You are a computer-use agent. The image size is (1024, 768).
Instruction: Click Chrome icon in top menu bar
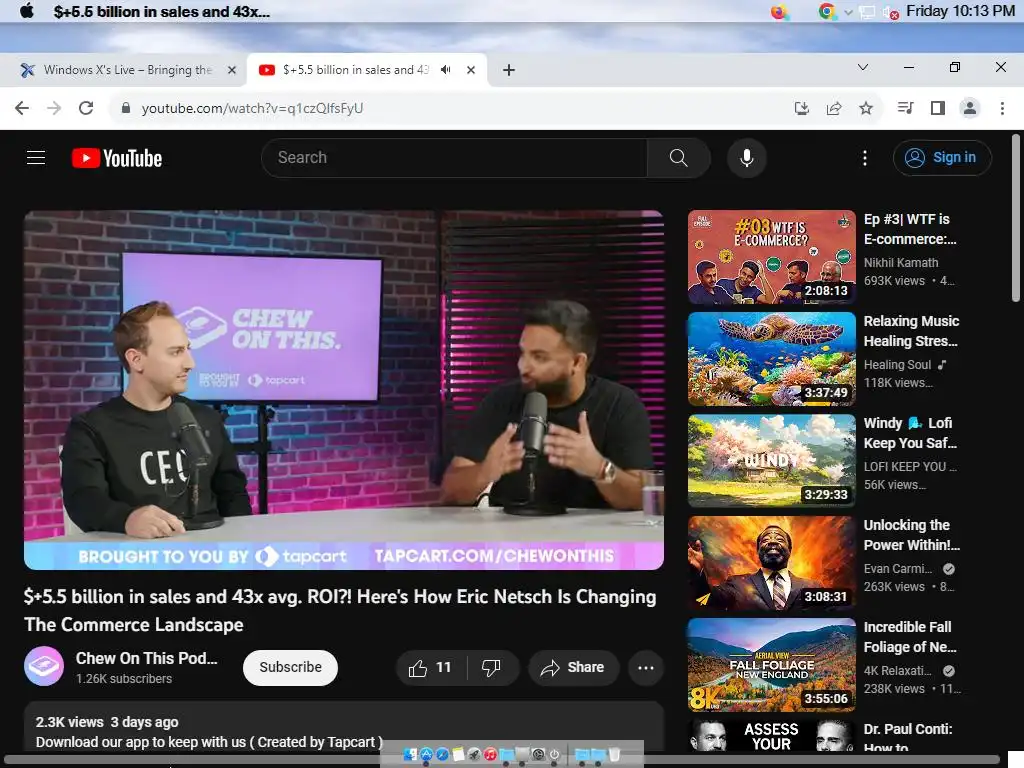pos(827,11)
